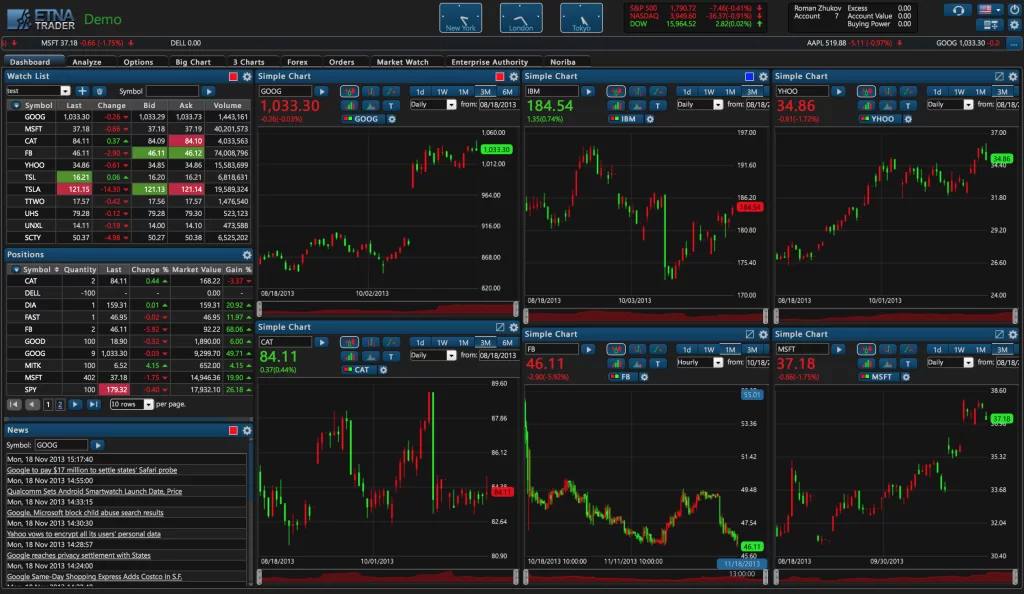The image size is (1024, 594).
Task: Select OHLC bar chart type in GOOG chart
Action: click(370, 91)
